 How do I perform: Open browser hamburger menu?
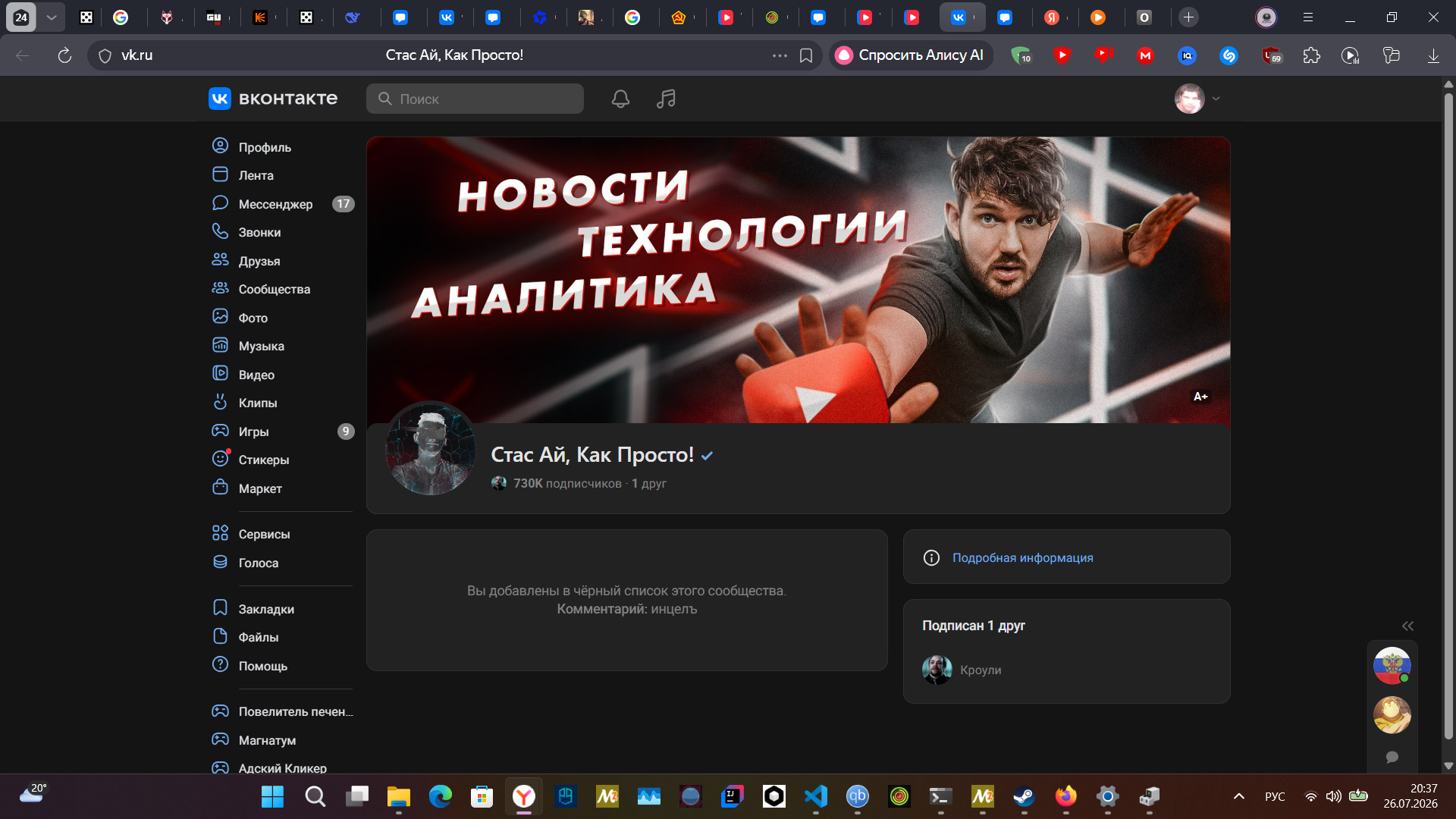coord(1308,17)
